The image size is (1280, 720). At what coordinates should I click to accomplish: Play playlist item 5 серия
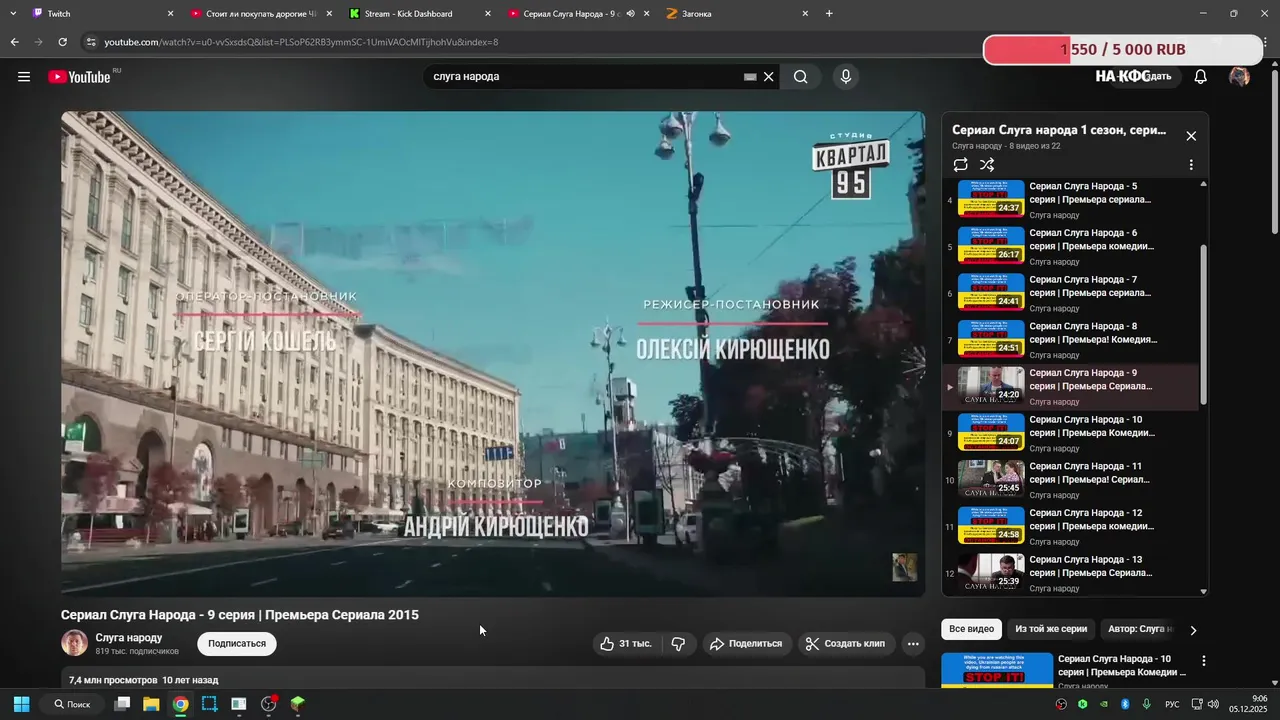pos(1071,200)
